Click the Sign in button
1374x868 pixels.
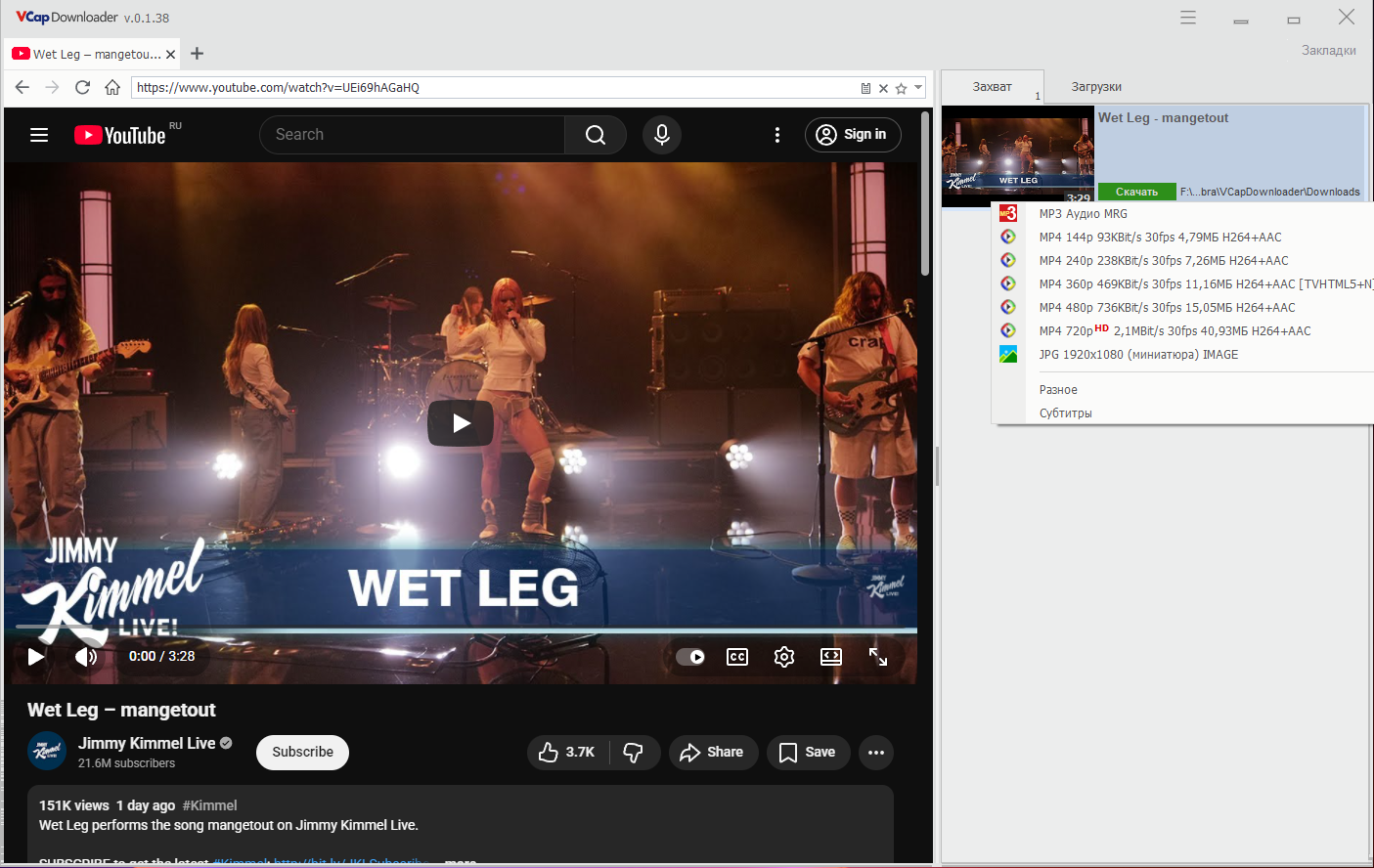[853, 135]
